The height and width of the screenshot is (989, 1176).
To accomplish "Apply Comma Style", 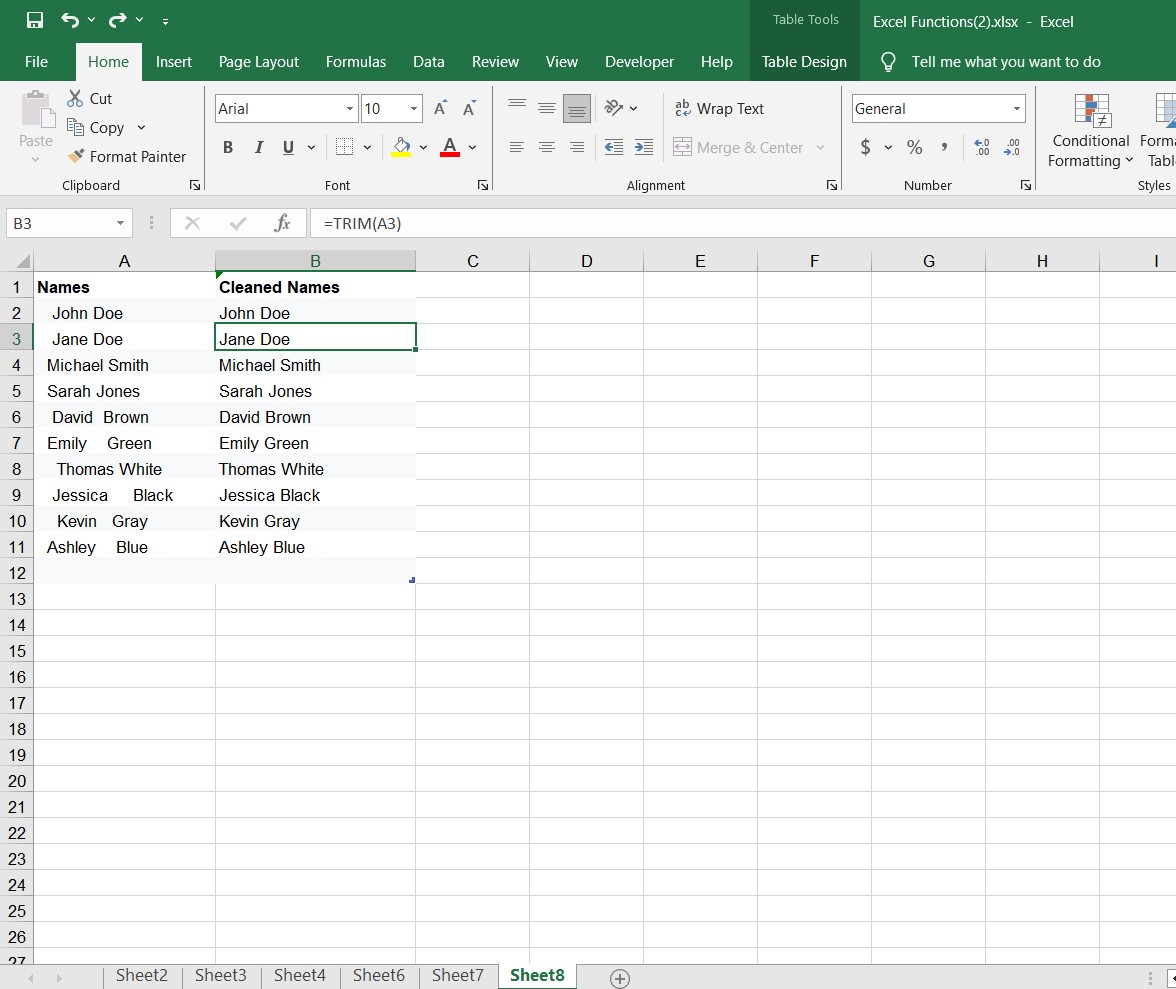I will (944, 147).
